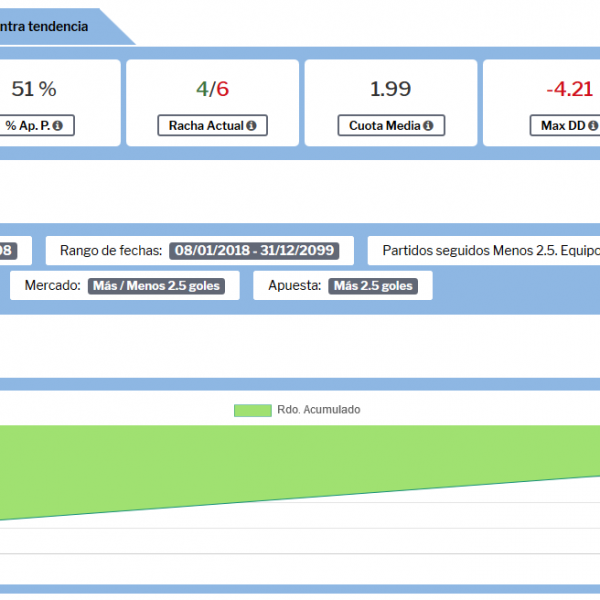The height and width of the screenshot is (600, 600).
Task: Click the Racha Actual label button
Action: pyautogui.click(x=212, y=125)
